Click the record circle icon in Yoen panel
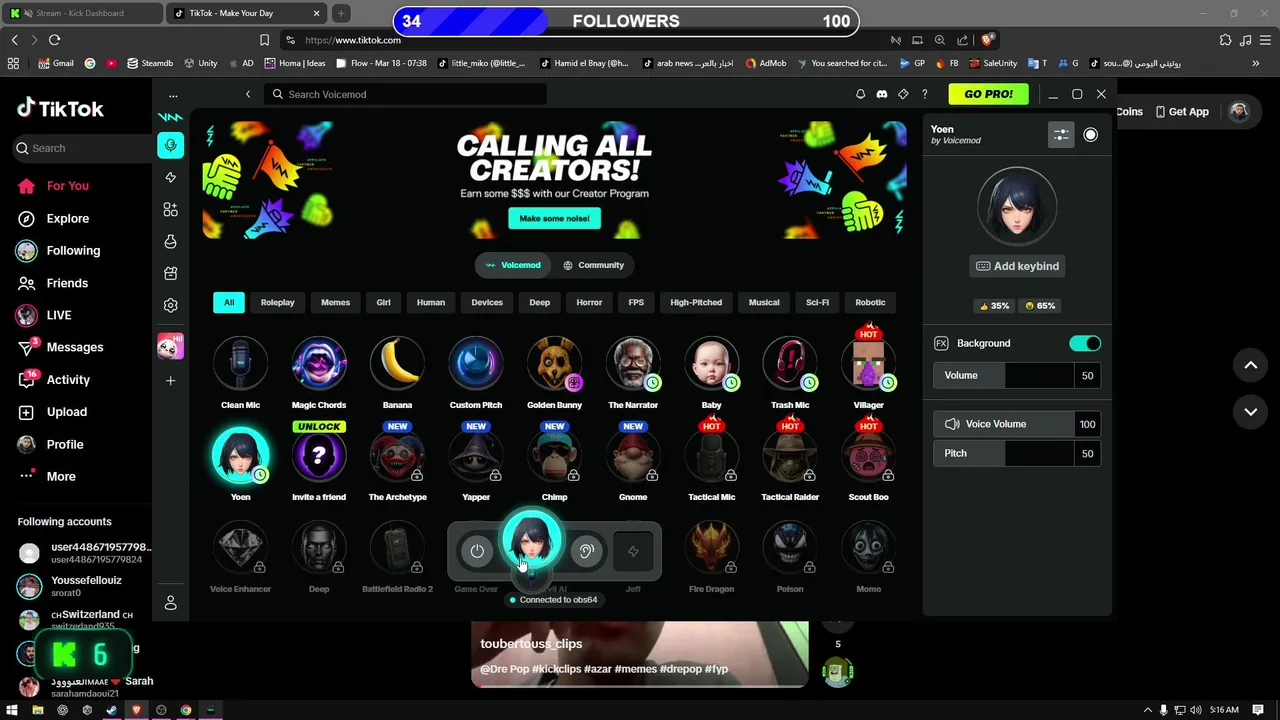This screenshot has width=1280, height=720. (1090, 134)
